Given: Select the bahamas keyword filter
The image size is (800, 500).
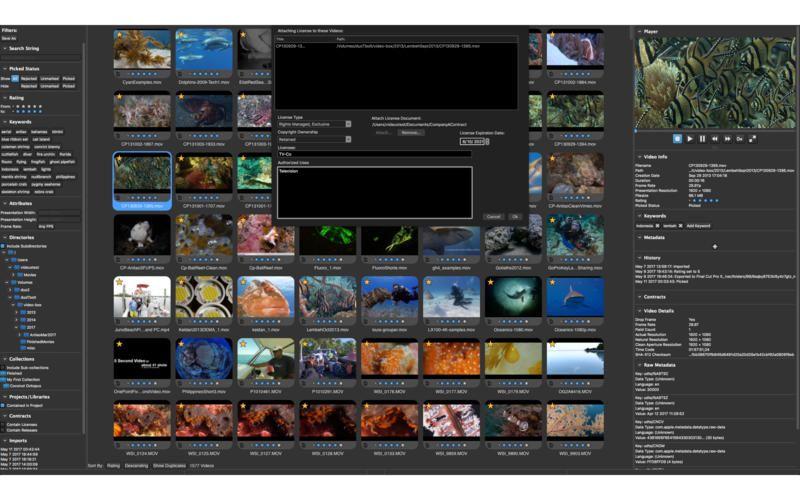Looking at the screenshot, I should click(x=39, y=132).
